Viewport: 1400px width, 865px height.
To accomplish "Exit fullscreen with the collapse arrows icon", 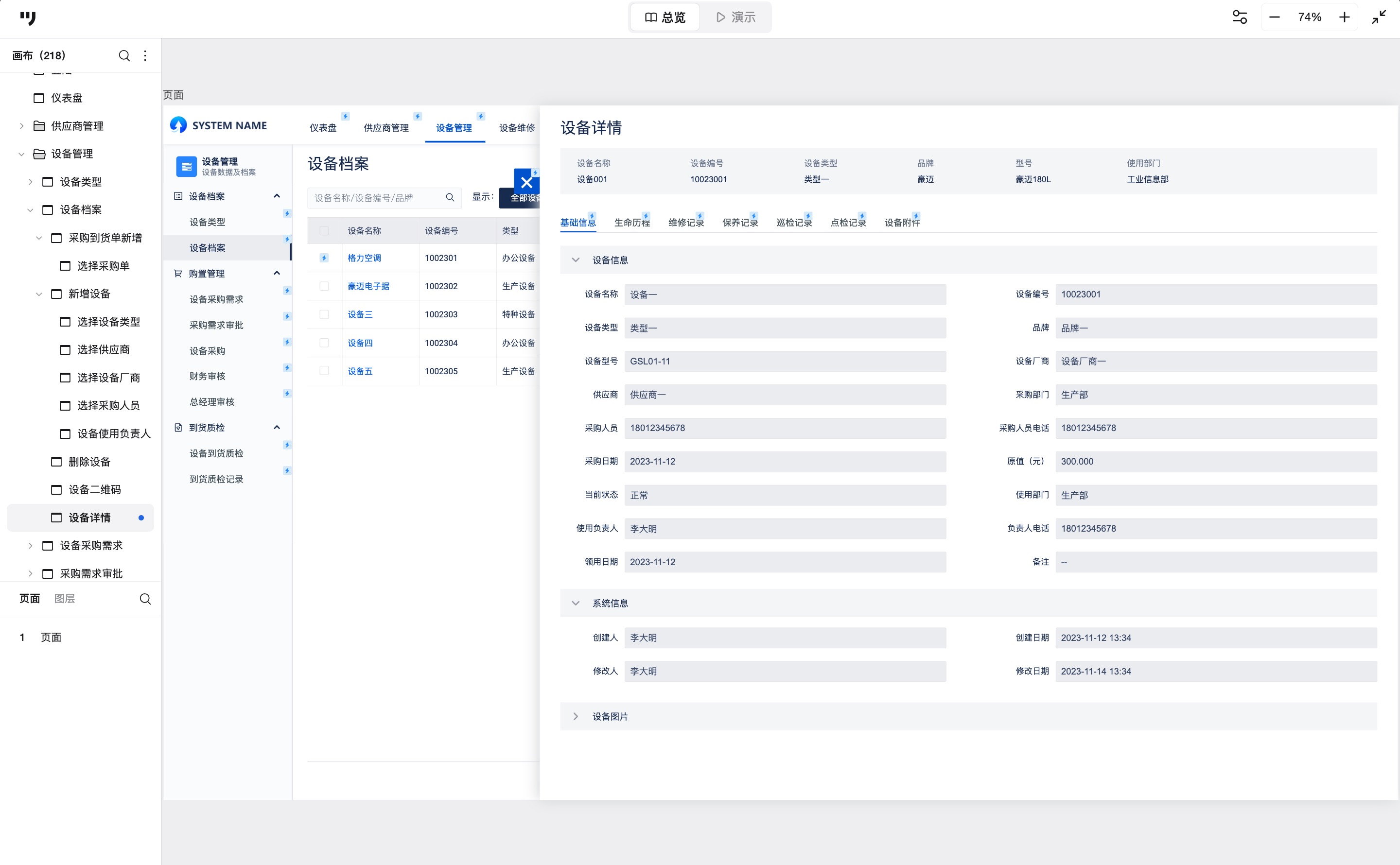I will click(x=1379, y=17).
